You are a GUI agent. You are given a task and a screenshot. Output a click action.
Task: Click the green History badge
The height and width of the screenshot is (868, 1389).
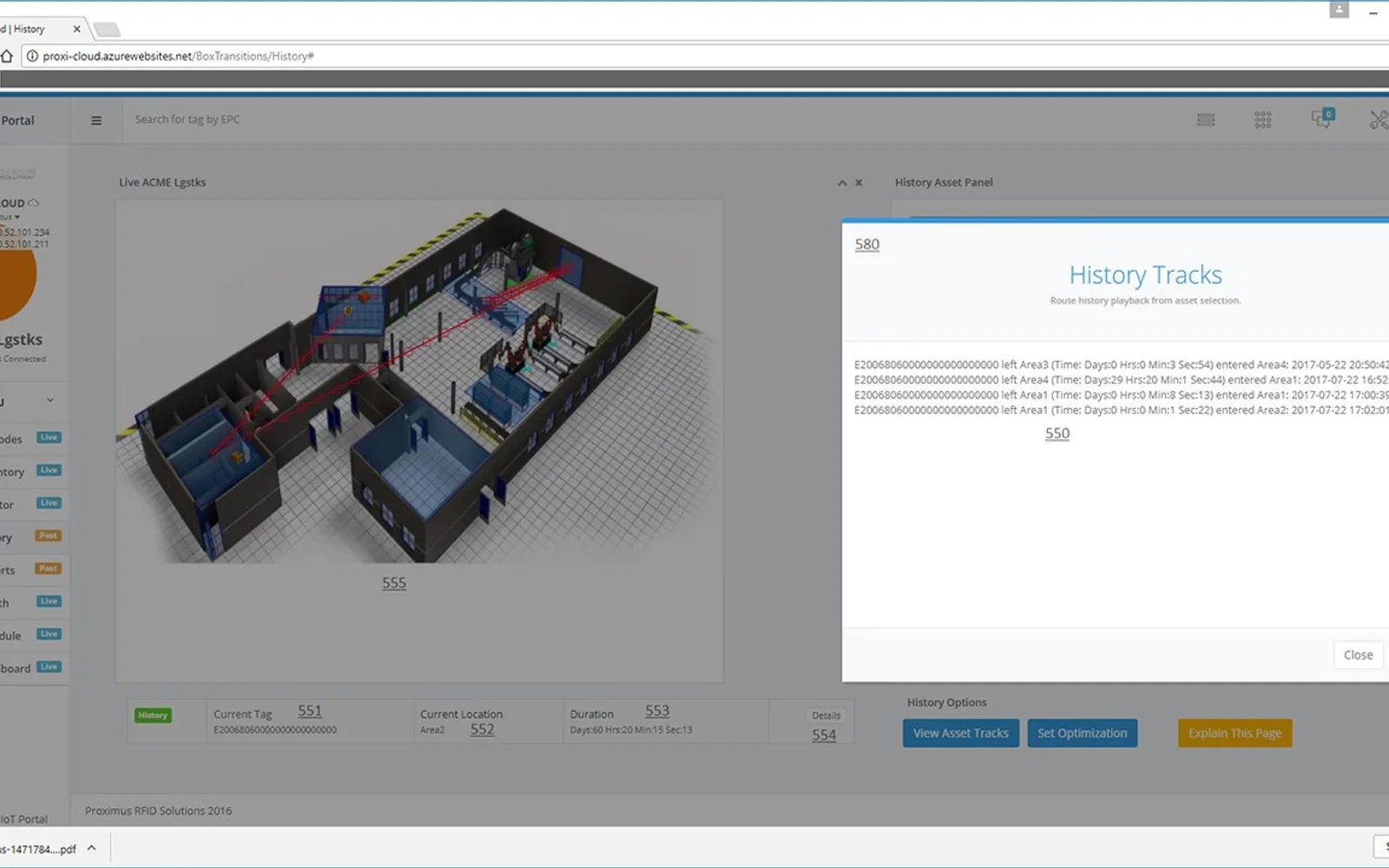pyautogui.click(x=153, y=715)
